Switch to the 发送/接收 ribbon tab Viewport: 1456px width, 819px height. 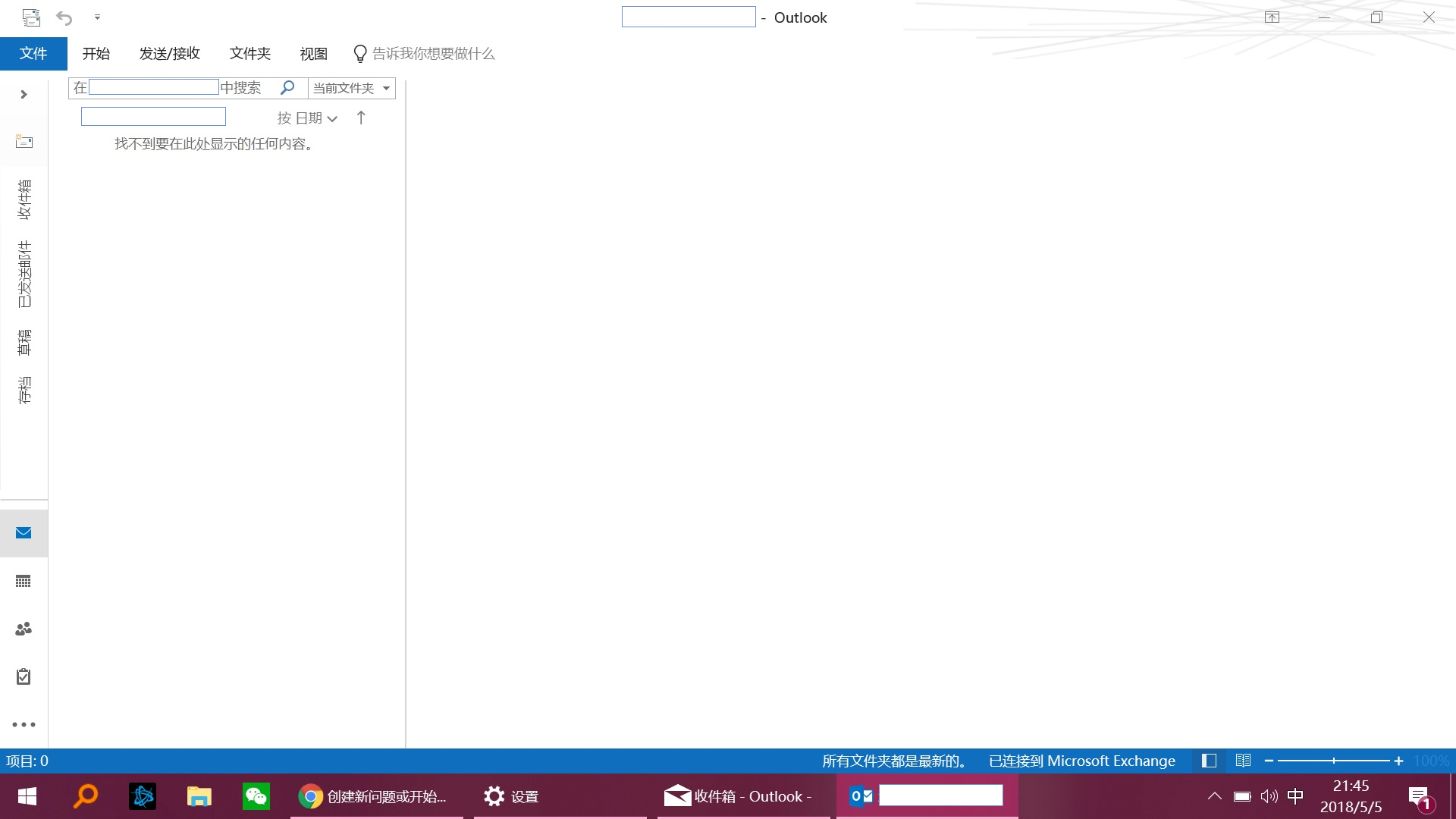tap(169, 53)
